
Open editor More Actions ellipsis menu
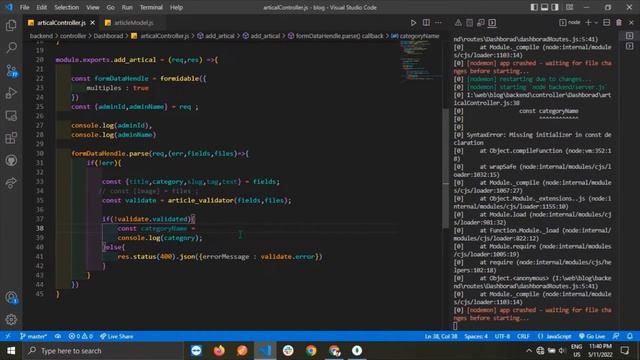(438, 23)
